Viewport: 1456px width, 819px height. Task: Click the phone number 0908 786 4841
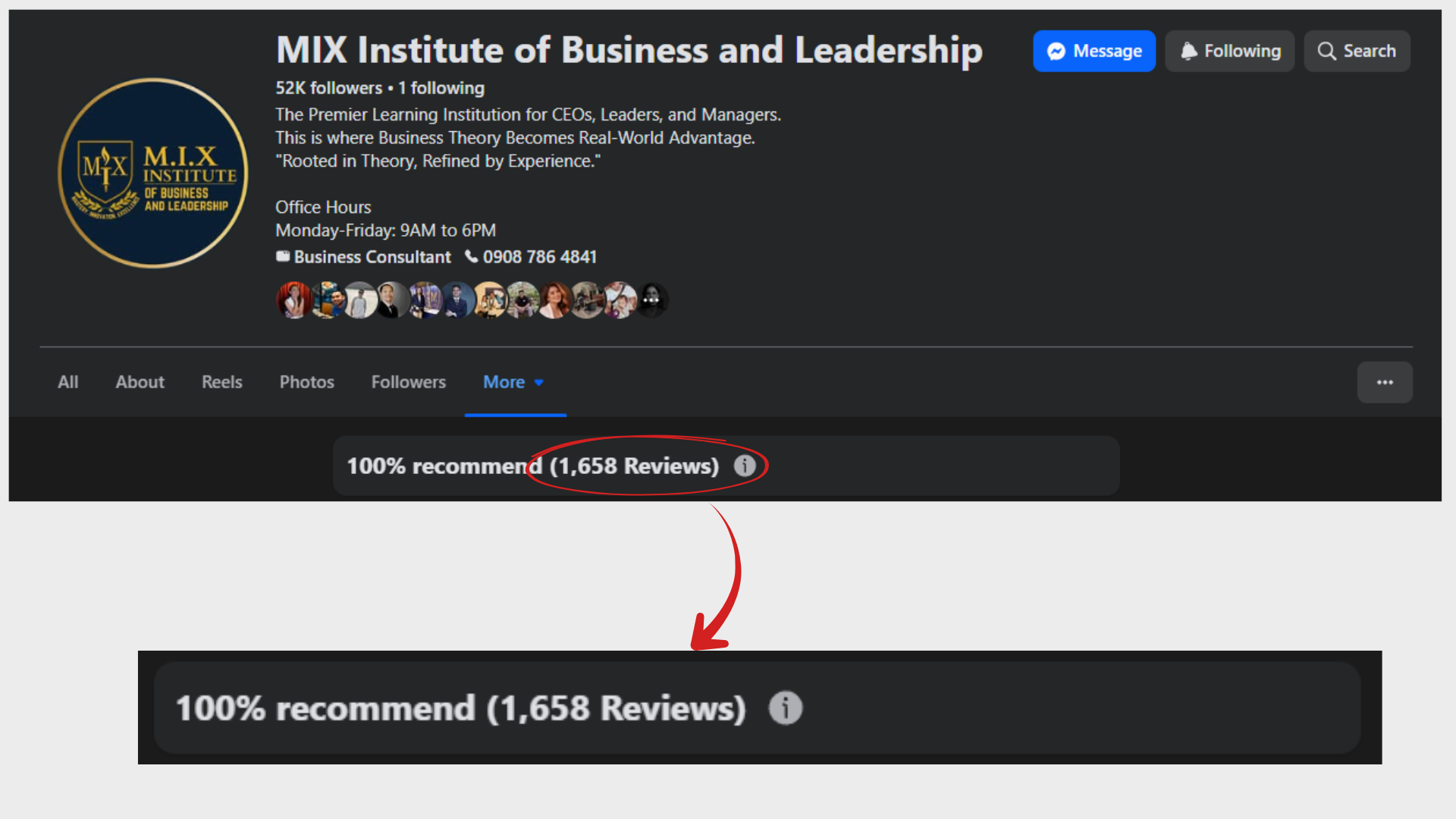pos(540,257)
